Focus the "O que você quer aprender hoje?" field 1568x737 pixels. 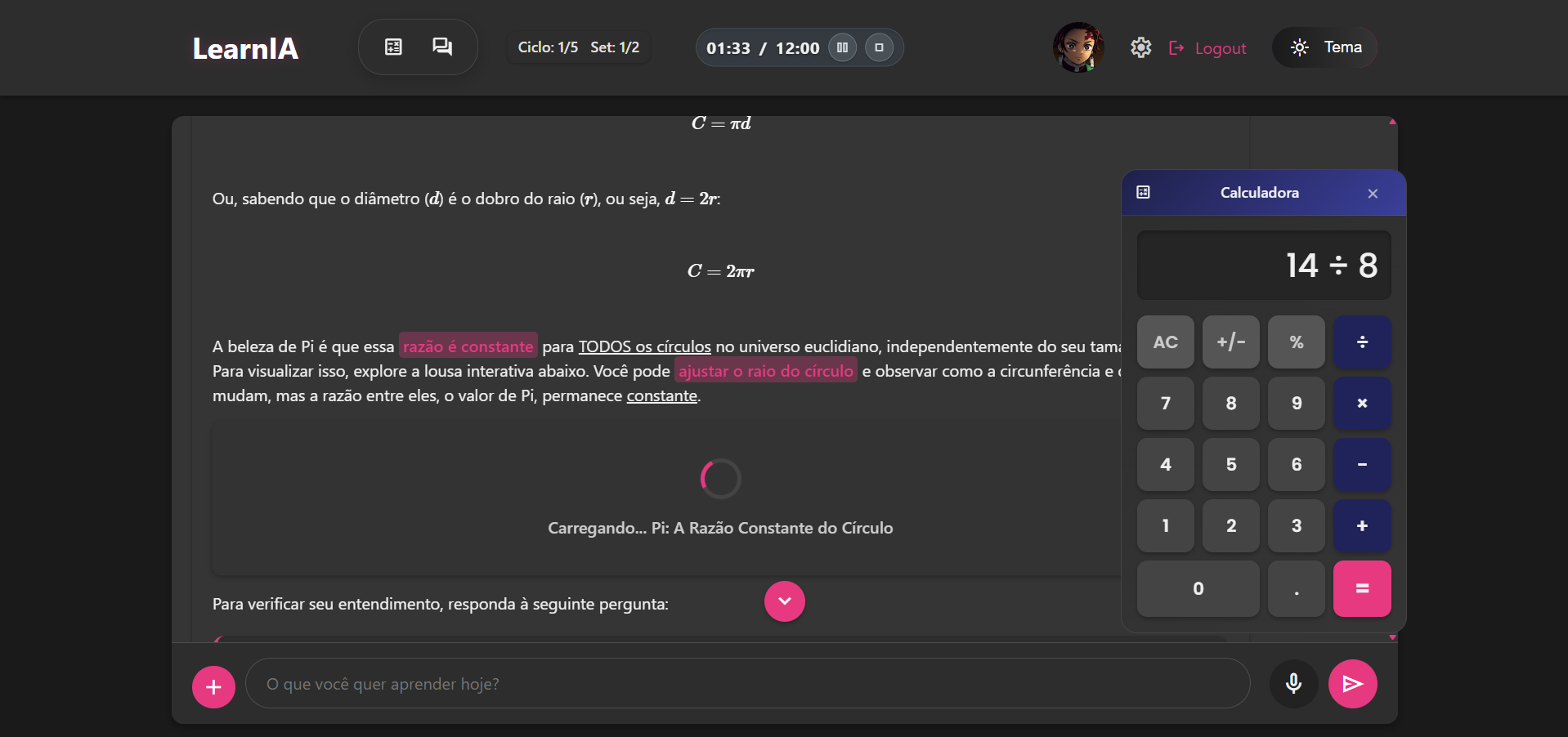[747, 684]
